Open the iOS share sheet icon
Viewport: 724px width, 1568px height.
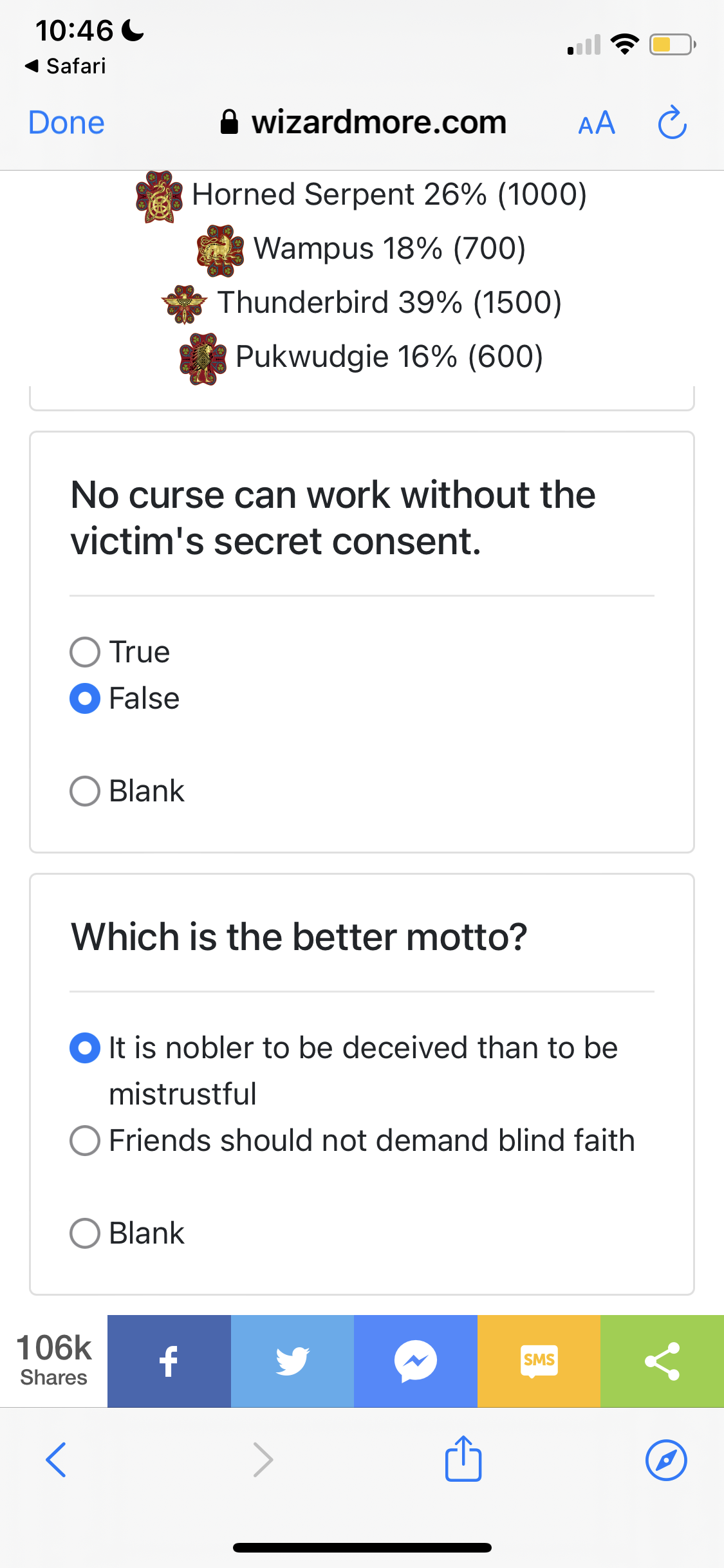pos(463,1459)
